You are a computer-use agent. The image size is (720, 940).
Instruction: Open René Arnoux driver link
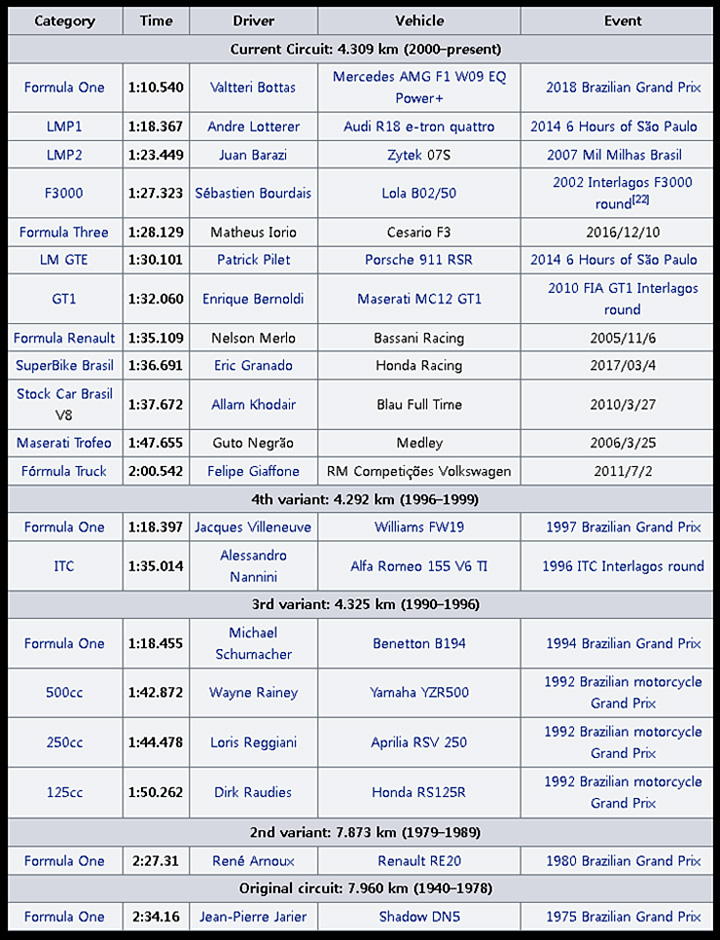pyautogui.click(x=253, y=861)
